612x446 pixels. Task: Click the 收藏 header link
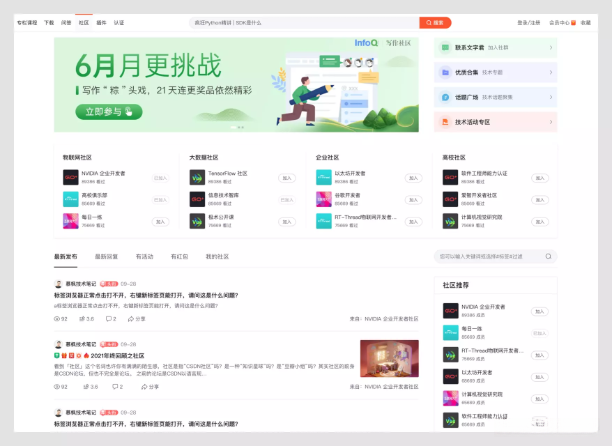coord(586,23)
